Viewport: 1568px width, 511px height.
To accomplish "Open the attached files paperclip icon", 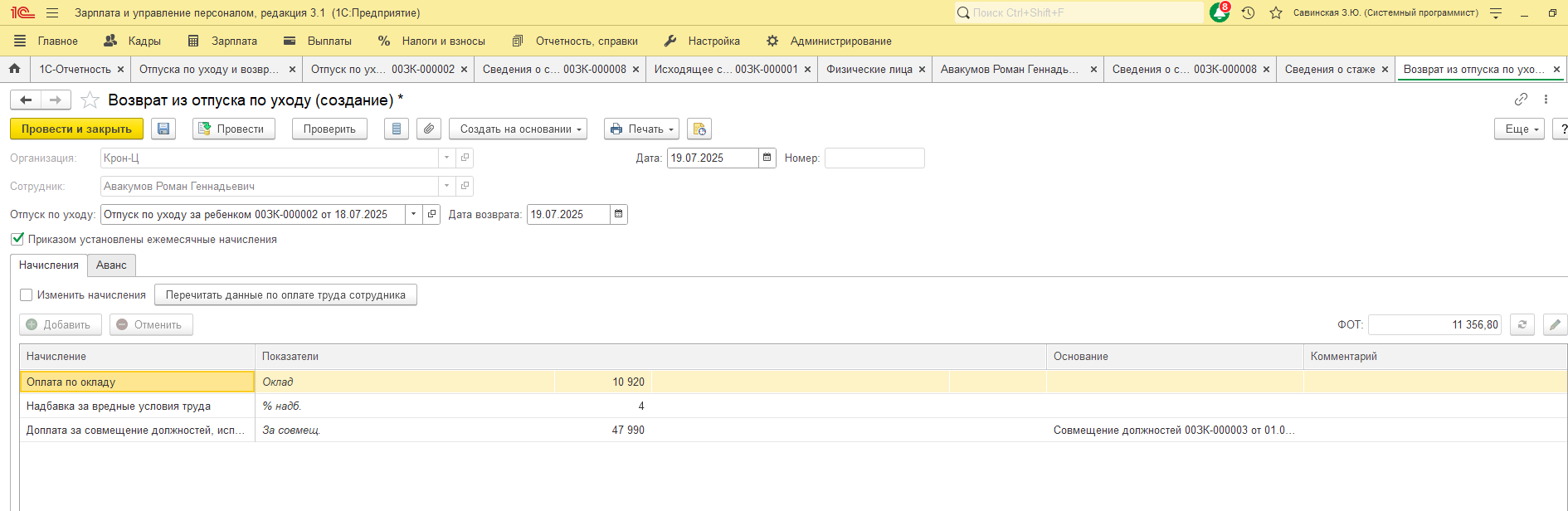I will (428, 129).
